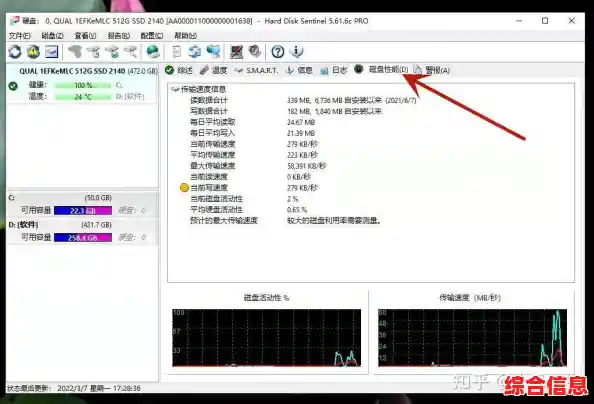The height and width of the screenshot is (404, 594).
Task: Click the 24.67 MB value
Action: pos(301,122)
